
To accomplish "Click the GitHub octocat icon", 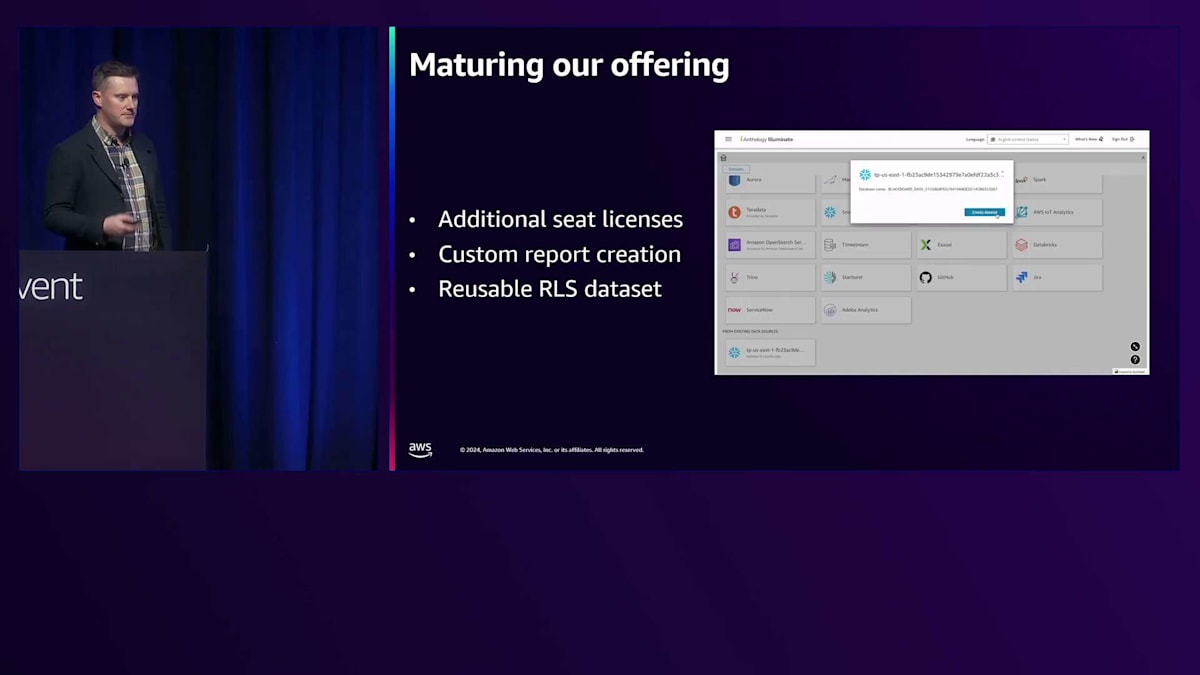I will coord(925,278).
